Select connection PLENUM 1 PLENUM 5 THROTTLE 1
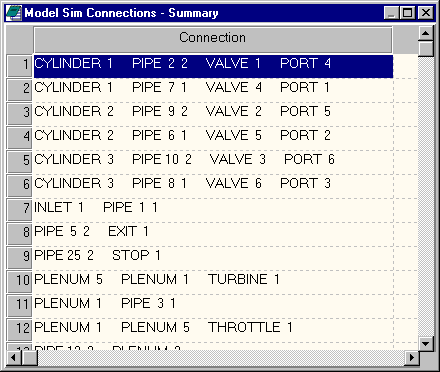 click(213, 330)
